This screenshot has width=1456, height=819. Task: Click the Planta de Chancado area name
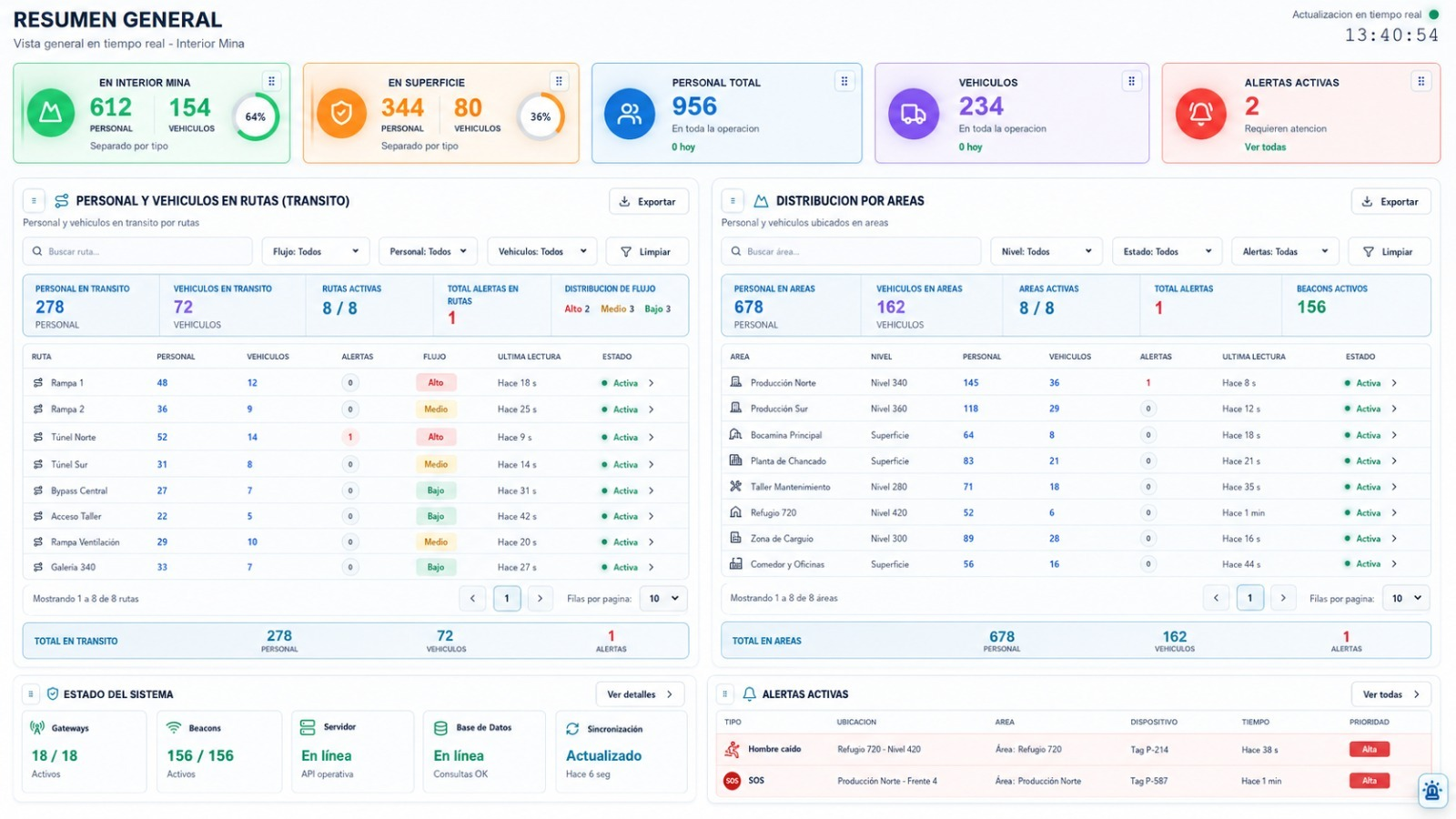point(788,461)
